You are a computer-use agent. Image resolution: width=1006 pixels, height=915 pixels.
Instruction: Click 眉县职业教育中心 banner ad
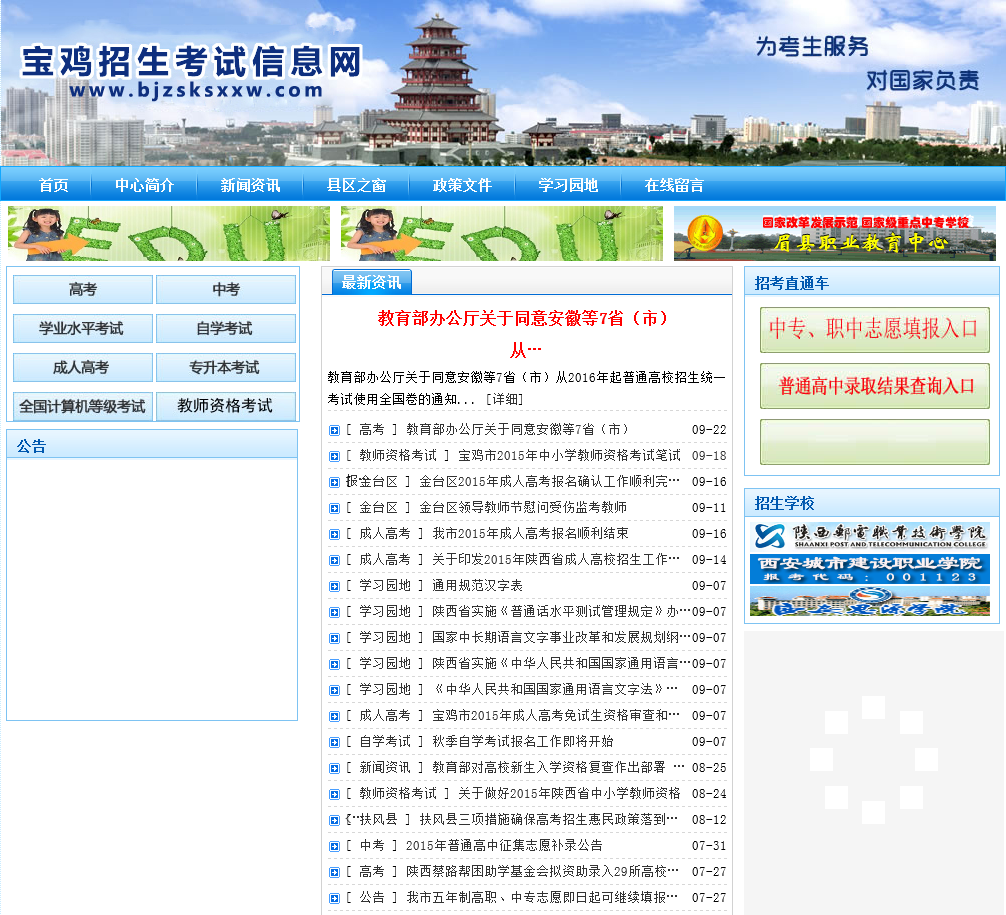[x=835, y=234]
